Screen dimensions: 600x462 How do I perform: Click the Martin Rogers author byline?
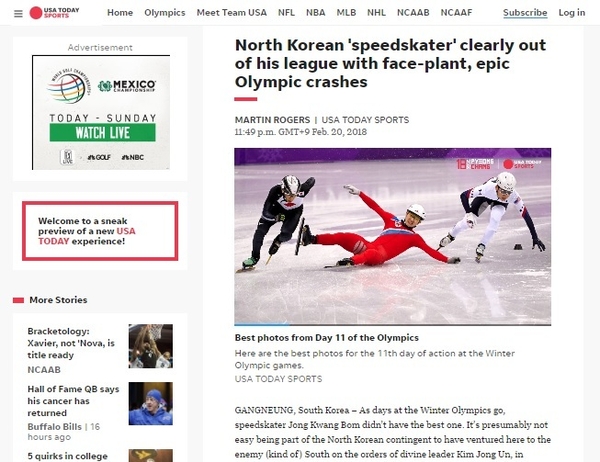click(272, 120)
